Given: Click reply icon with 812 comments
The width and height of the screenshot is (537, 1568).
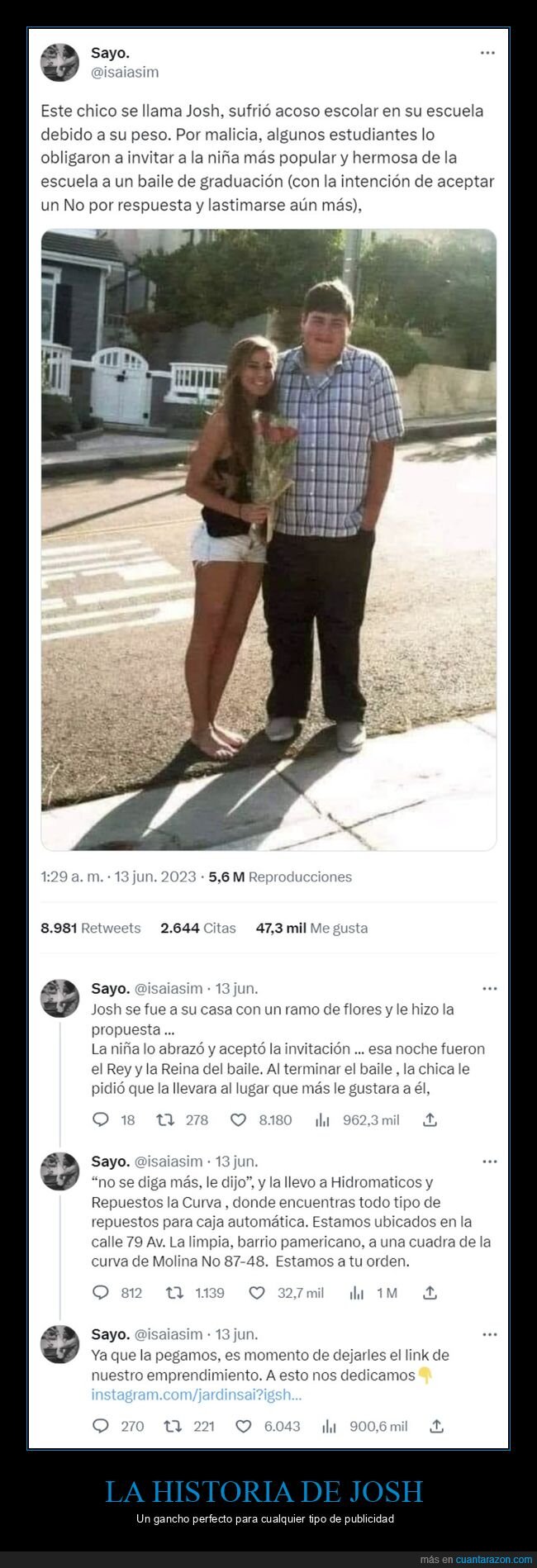Looking at the screenshot, I should pos(101,1293).
